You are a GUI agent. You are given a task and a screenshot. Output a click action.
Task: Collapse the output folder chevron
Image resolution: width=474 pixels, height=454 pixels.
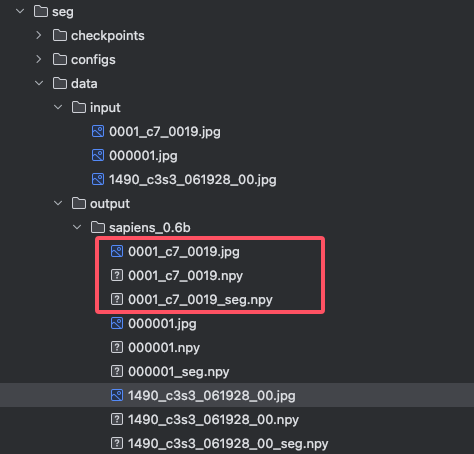pos(58,203)
